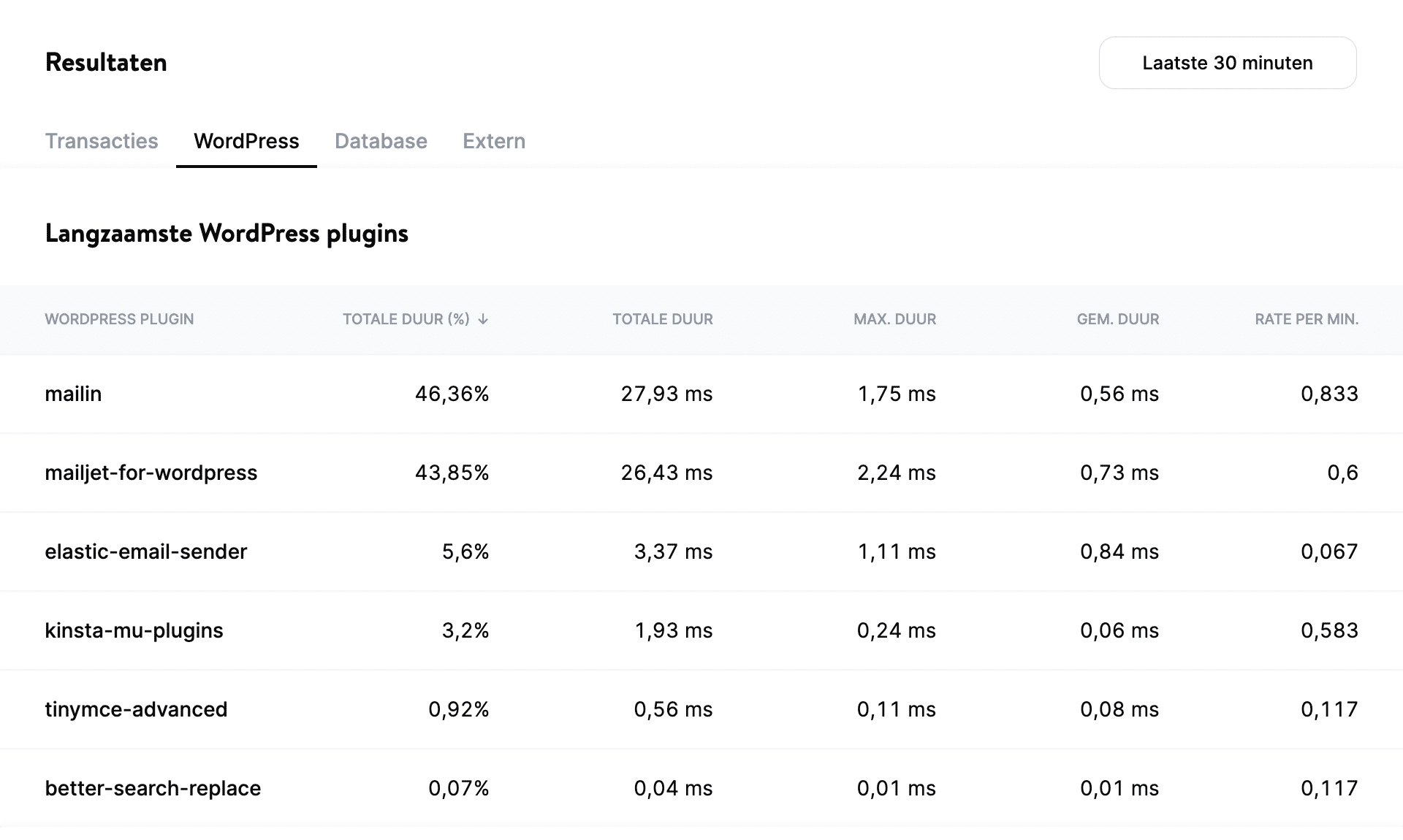Open details for the mailin plugin
This screenshot has width=1403, height=840.
coord(73,394)
